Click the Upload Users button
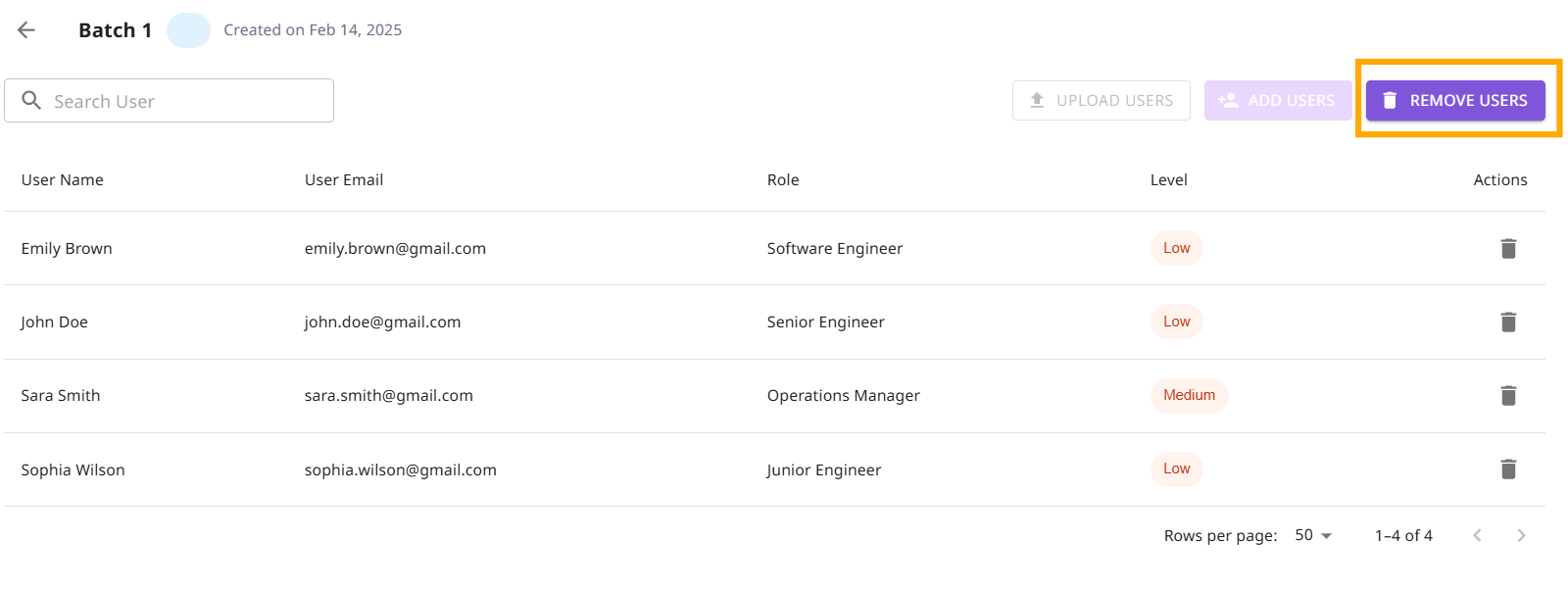Image resolution: width=1568 pixels, height=593 pixels. [1101, 101]
